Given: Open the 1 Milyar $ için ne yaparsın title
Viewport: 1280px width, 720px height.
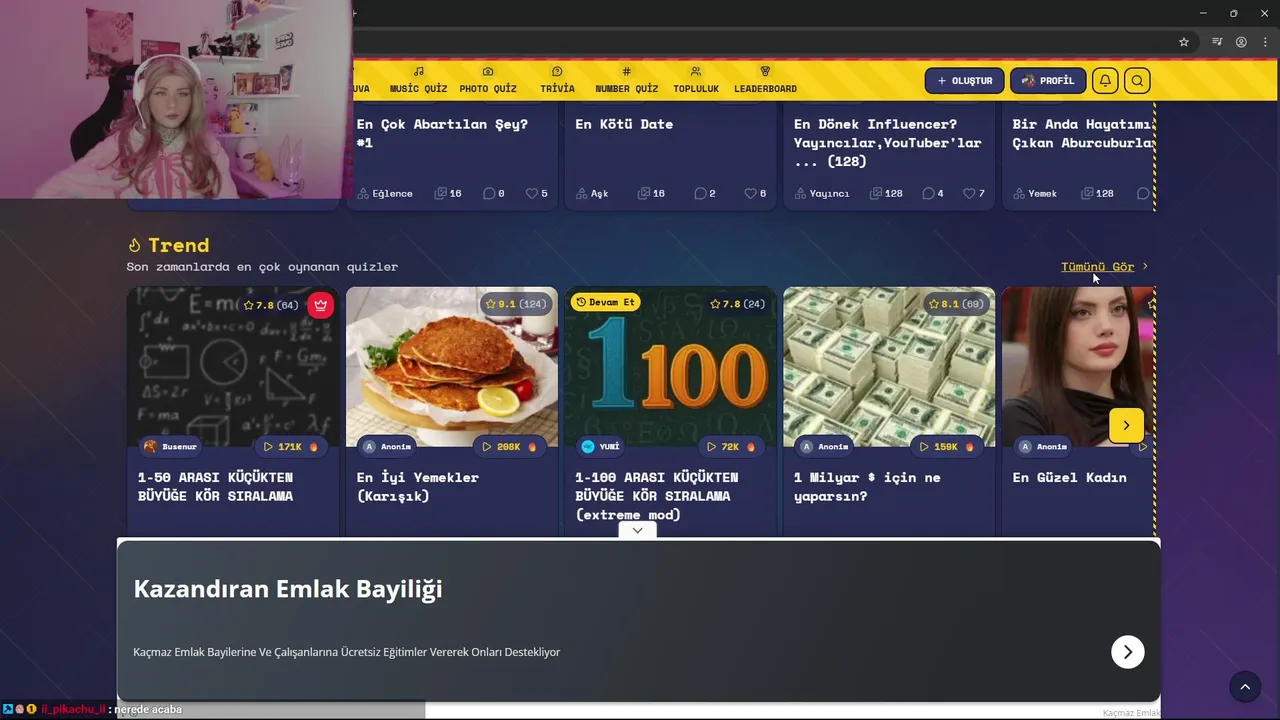Looking at the screenshot, I should 867,487.
